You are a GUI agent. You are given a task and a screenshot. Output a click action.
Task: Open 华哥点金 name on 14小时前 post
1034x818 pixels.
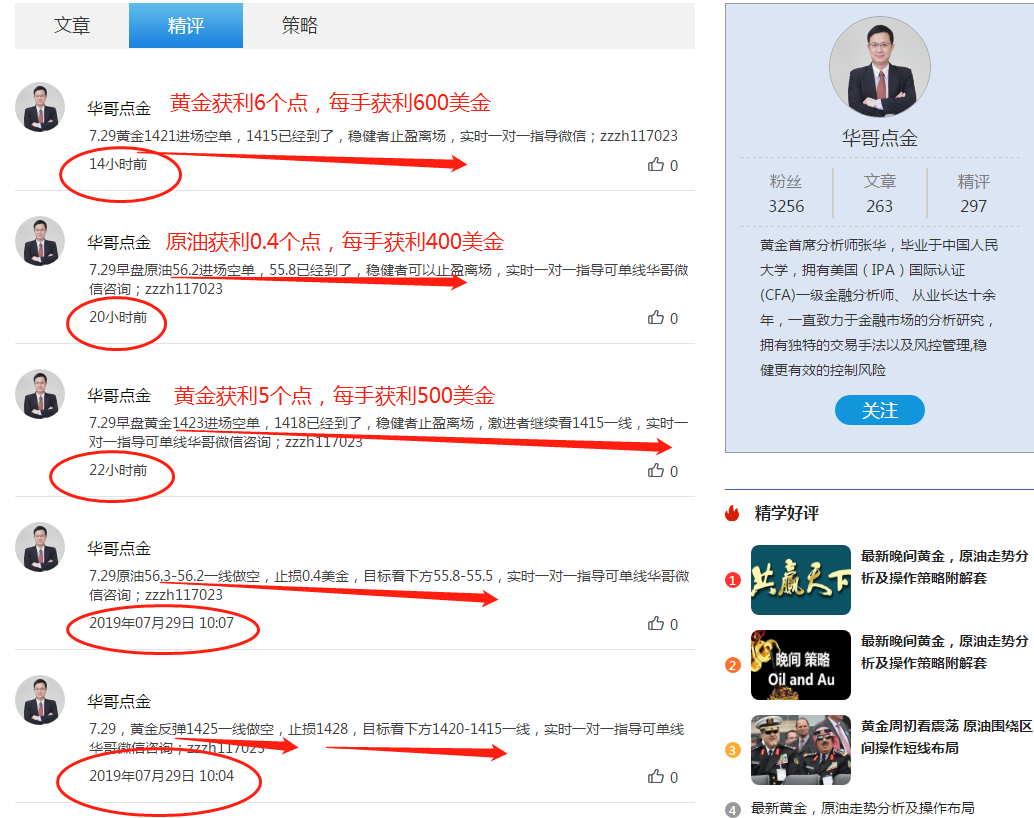119,108
